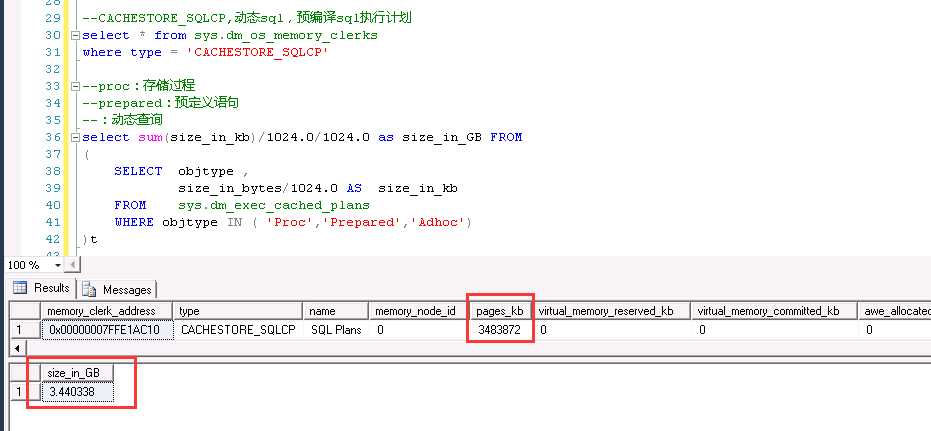Viewport: 931px width, 431px height.
Task: Select the value 3.440338
Action: click(x=77, y=392)
